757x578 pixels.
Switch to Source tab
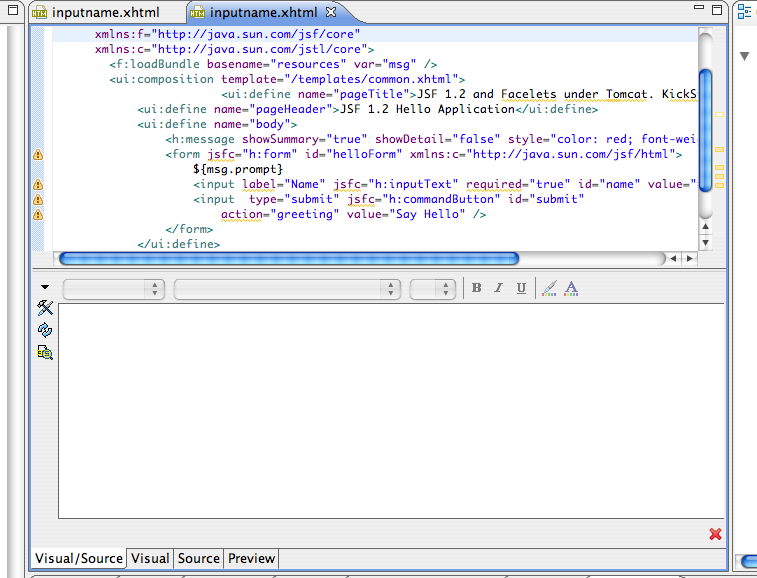point(198,559)
